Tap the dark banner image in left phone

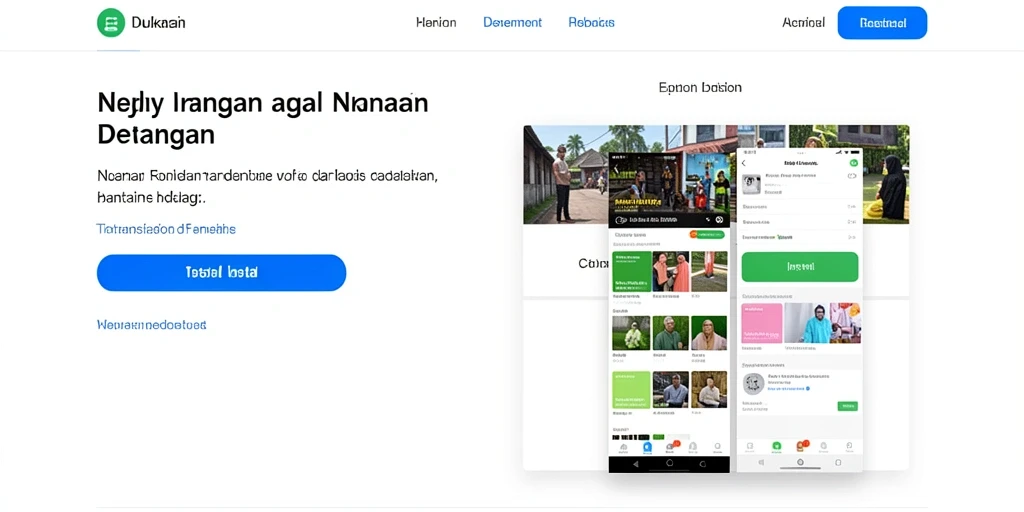coord(669,189)
